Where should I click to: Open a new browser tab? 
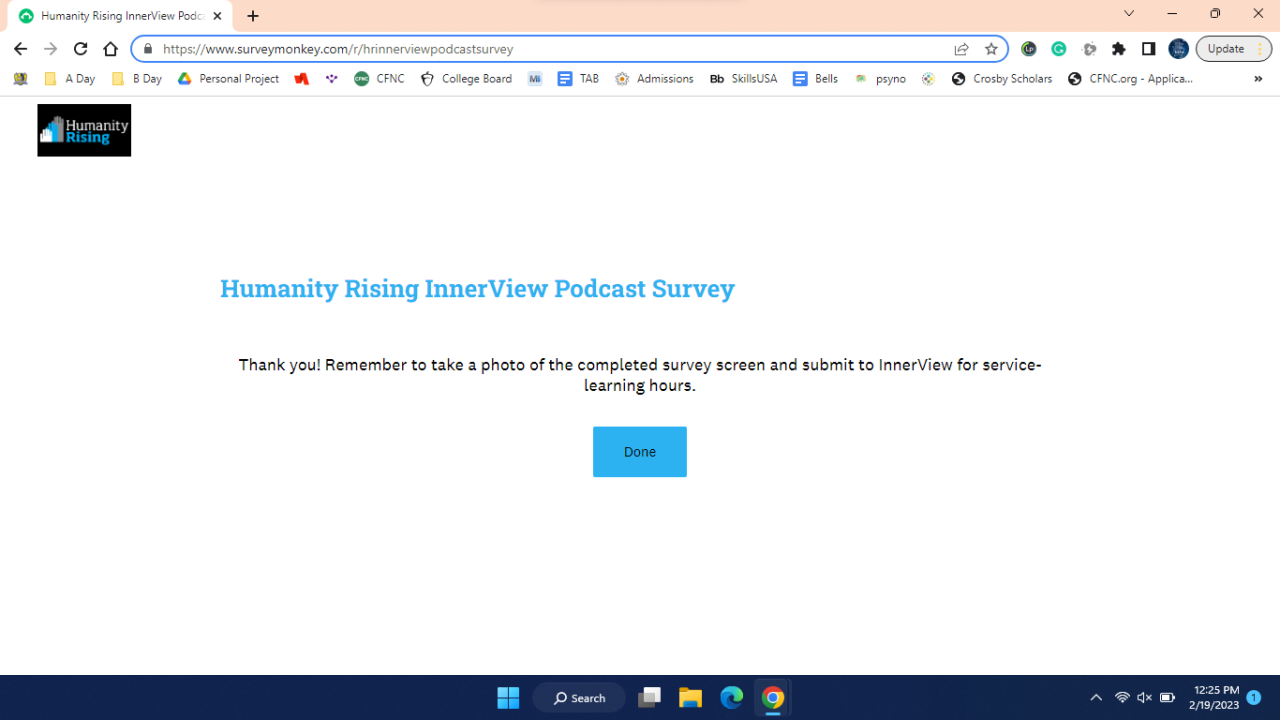click(253, 16)
